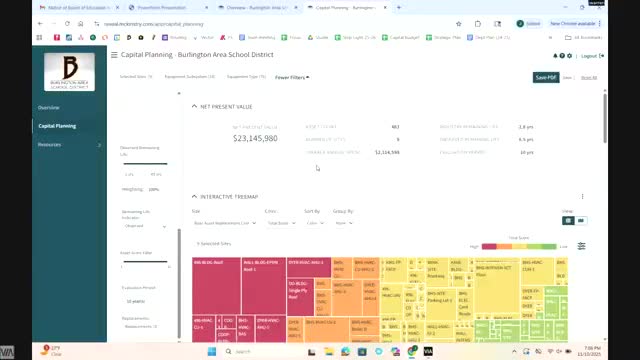Open the browser side panel icon
The height and width of the screenshot is (360, 640).
[x=498, y=24]
